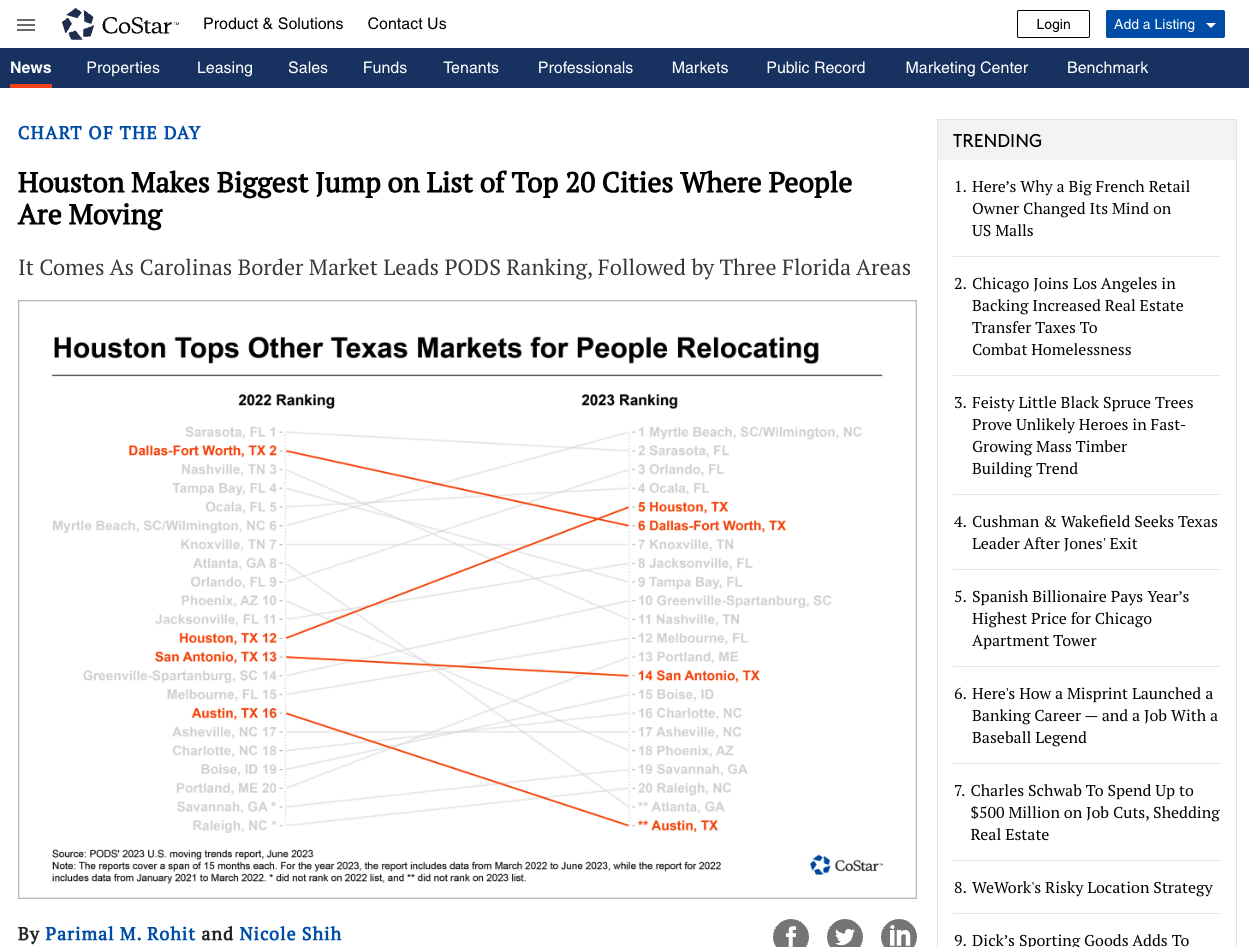This screenshot has width=1249, height=947.
Task: Open Cushman & Wakefield Texas Leader story
Action: [x=1094, y=532]
